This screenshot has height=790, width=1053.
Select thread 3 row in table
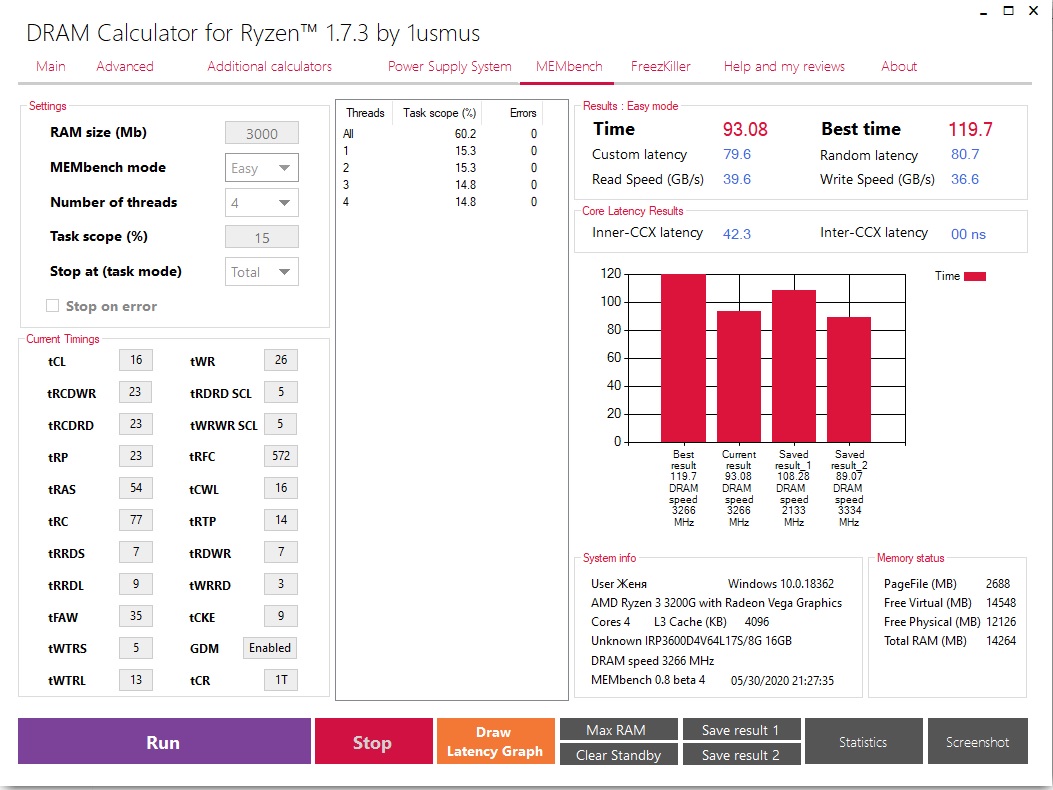(440, 185)
